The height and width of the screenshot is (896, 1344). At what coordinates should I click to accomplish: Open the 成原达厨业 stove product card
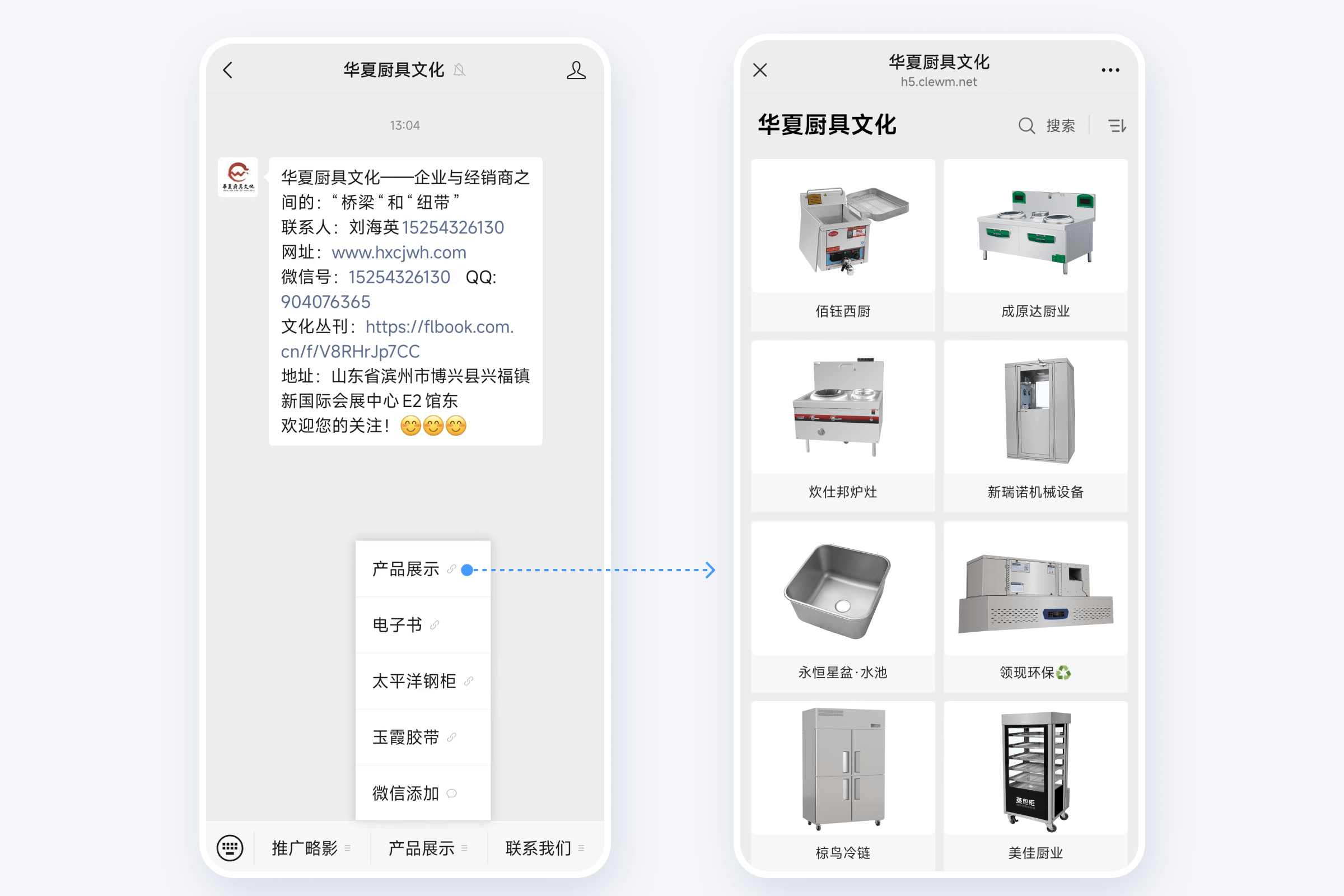click(1035, 245)
